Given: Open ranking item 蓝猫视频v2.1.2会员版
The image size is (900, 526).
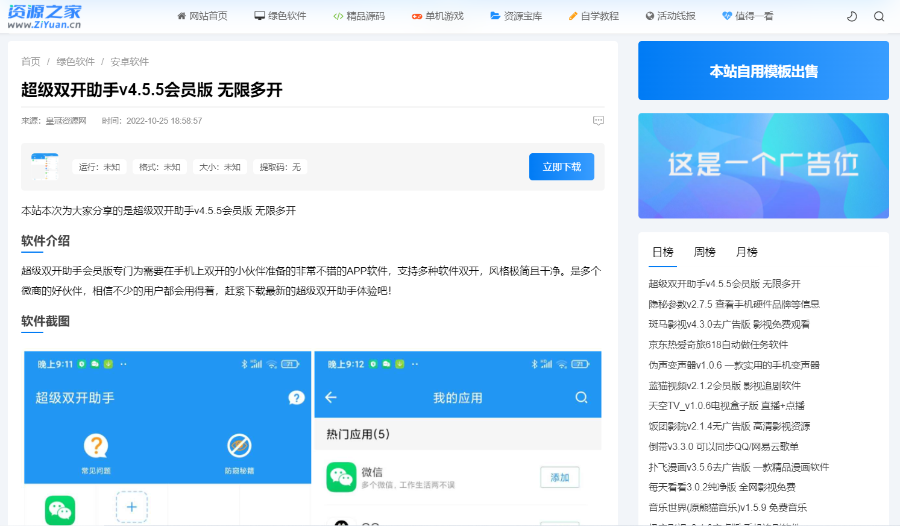Looking at the screenshot, I should tap(724, 385).
